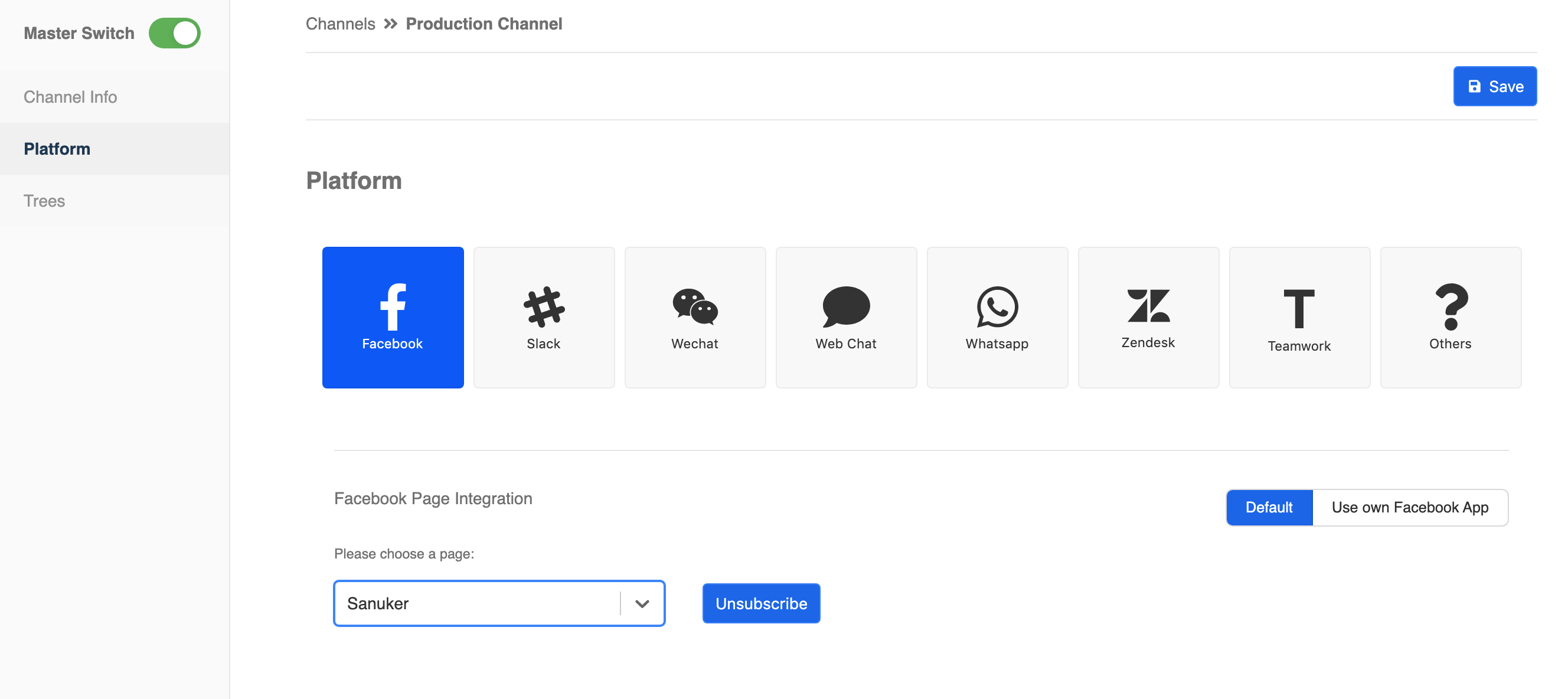Viewport: 1568px width, 699px height.
Task: Go to the Platform sidebar item
Action: pos(115,149)
